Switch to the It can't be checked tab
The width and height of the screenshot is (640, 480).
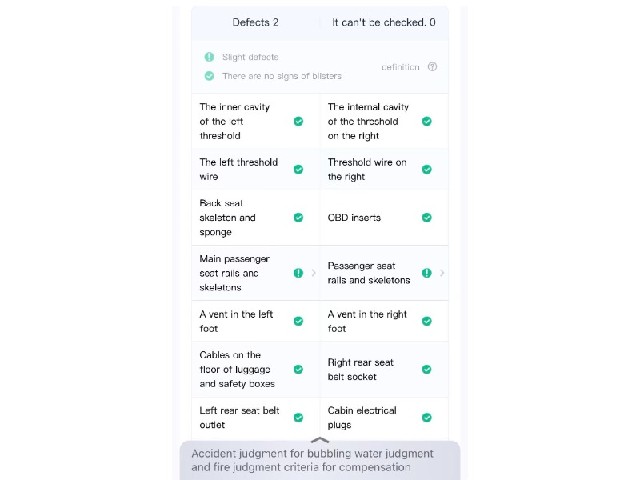coord(384,22)
